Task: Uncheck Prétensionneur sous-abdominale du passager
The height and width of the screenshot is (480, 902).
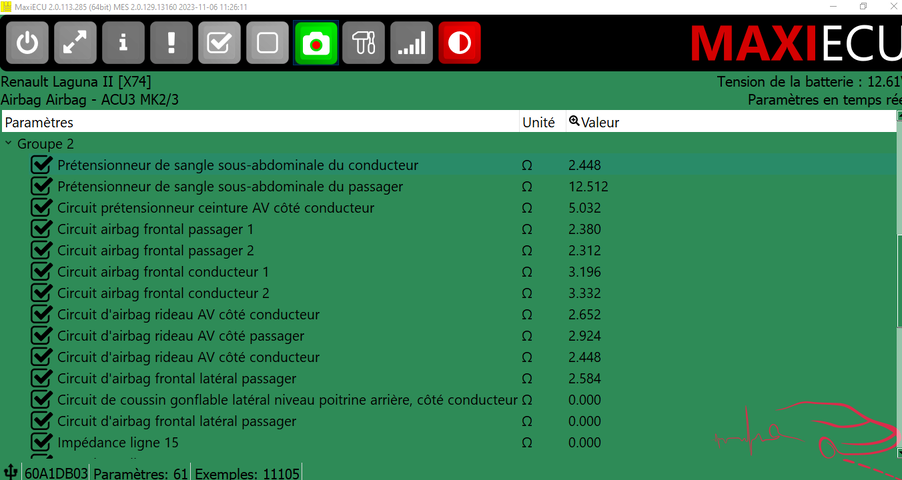Action: click(x=41, y=186)
